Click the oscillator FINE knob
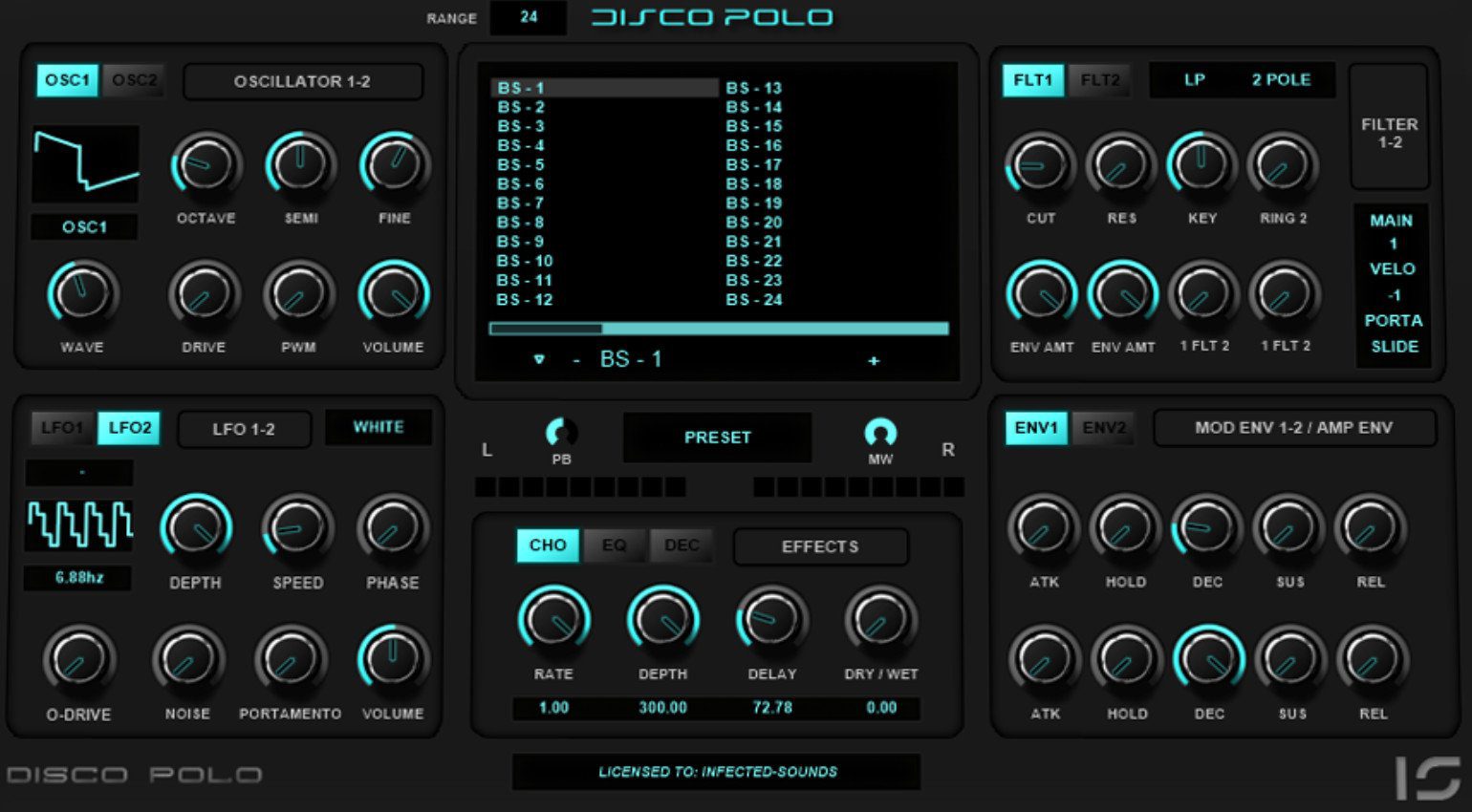This screenshot has height=812, width=1472. click(x=394, y=165)
